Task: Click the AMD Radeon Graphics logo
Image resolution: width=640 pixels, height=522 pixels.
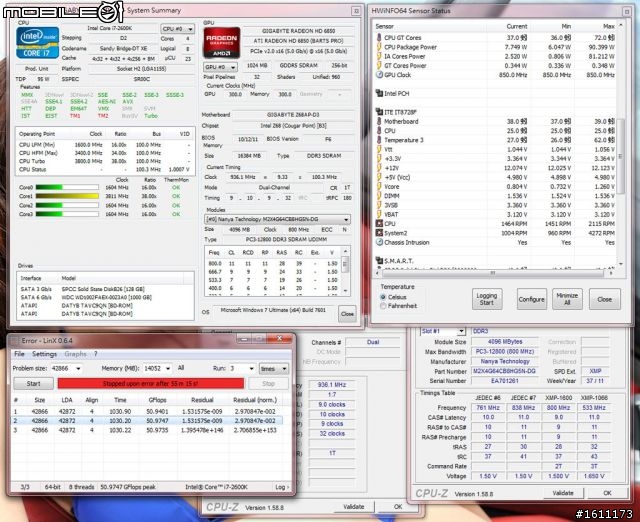Action: [x=222, y=42]
